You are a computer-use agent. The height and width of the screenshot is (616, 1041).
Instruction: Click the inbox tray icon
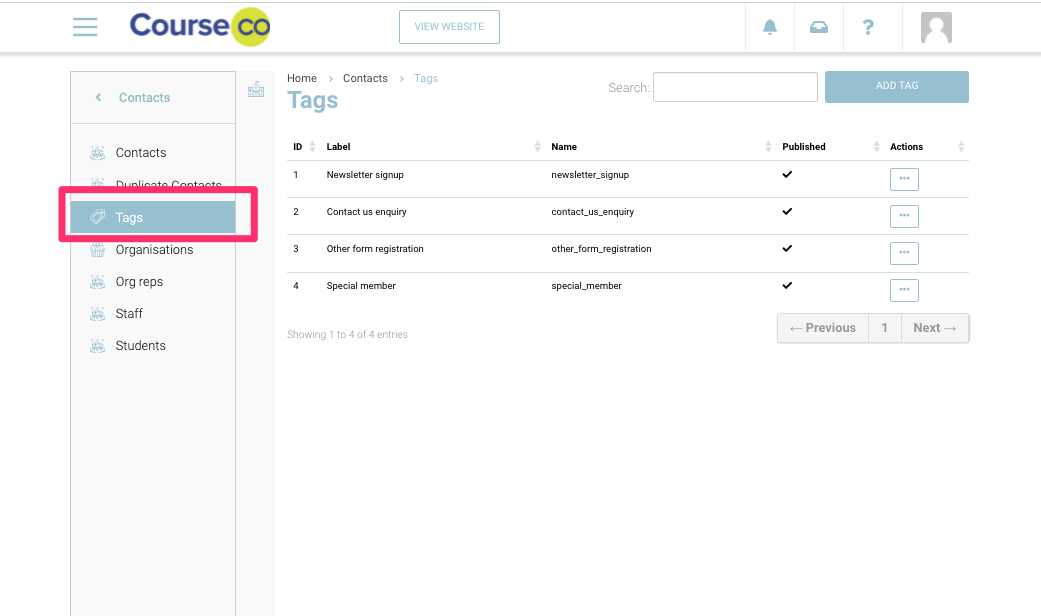click(x=819, y=26)
